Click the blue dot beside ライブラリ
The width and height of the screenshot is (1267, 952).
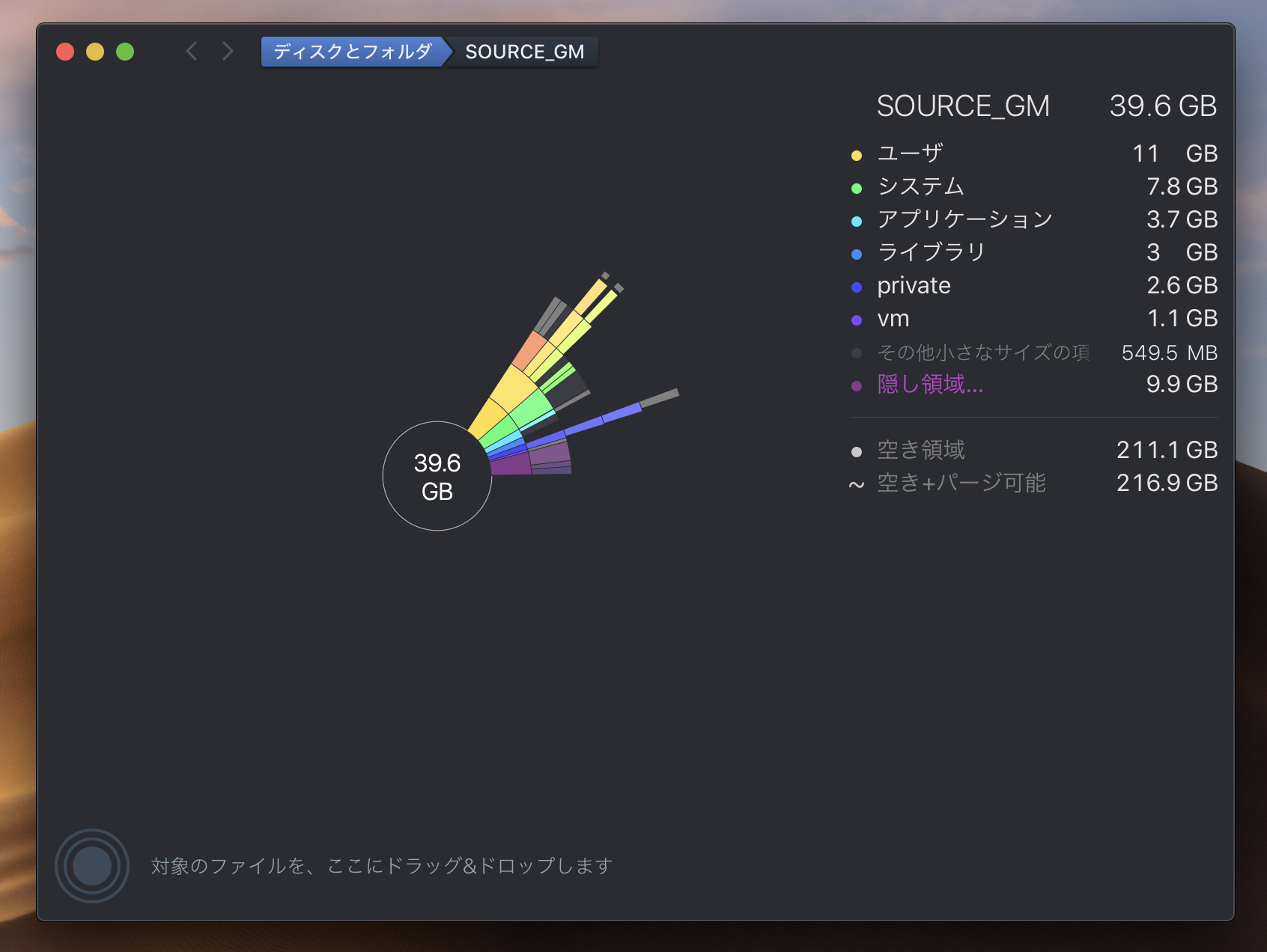[x=857, y=254]
